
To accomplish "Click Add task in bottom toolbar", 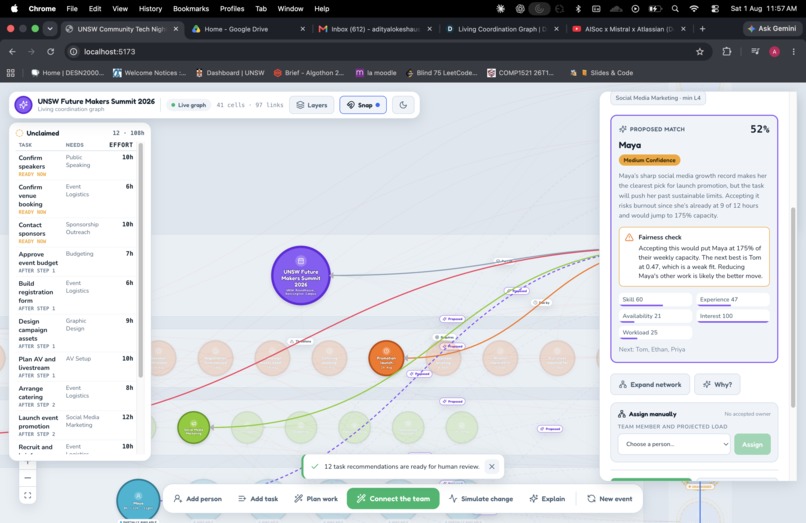I will pyautogui.click(x=258, y=498).
